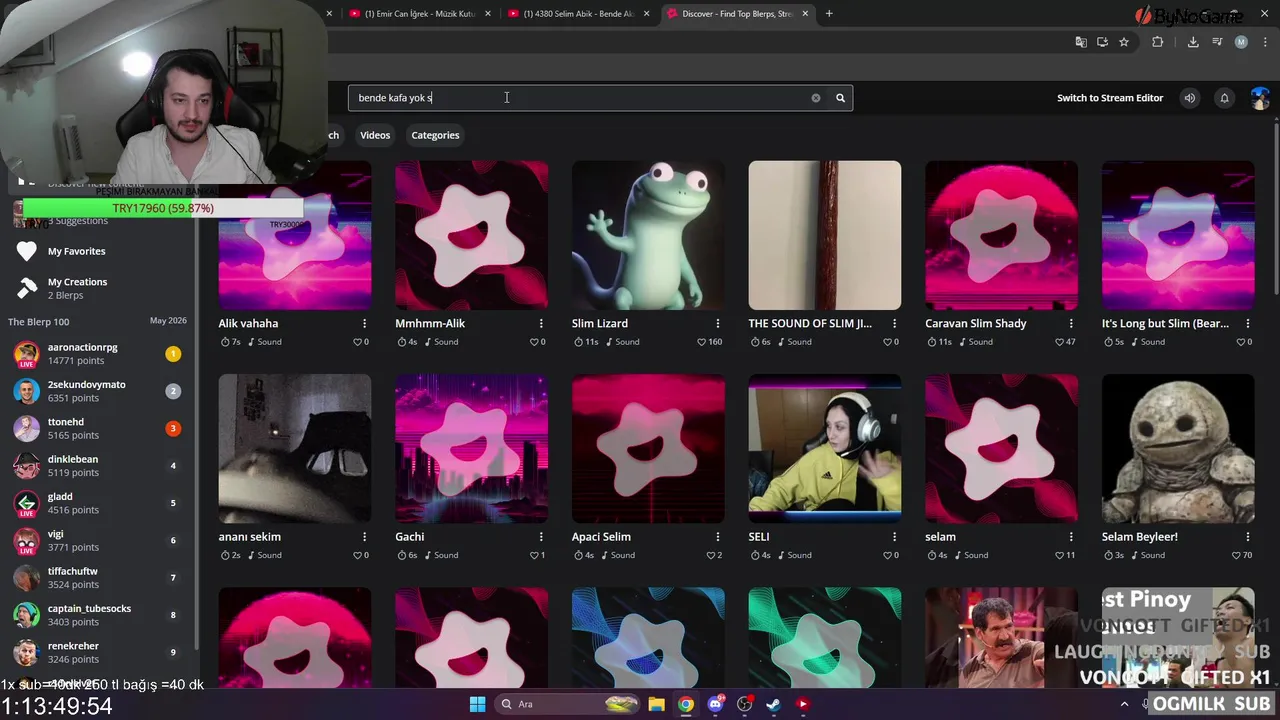Open My Favorites in sidebar

coord(76,251)
